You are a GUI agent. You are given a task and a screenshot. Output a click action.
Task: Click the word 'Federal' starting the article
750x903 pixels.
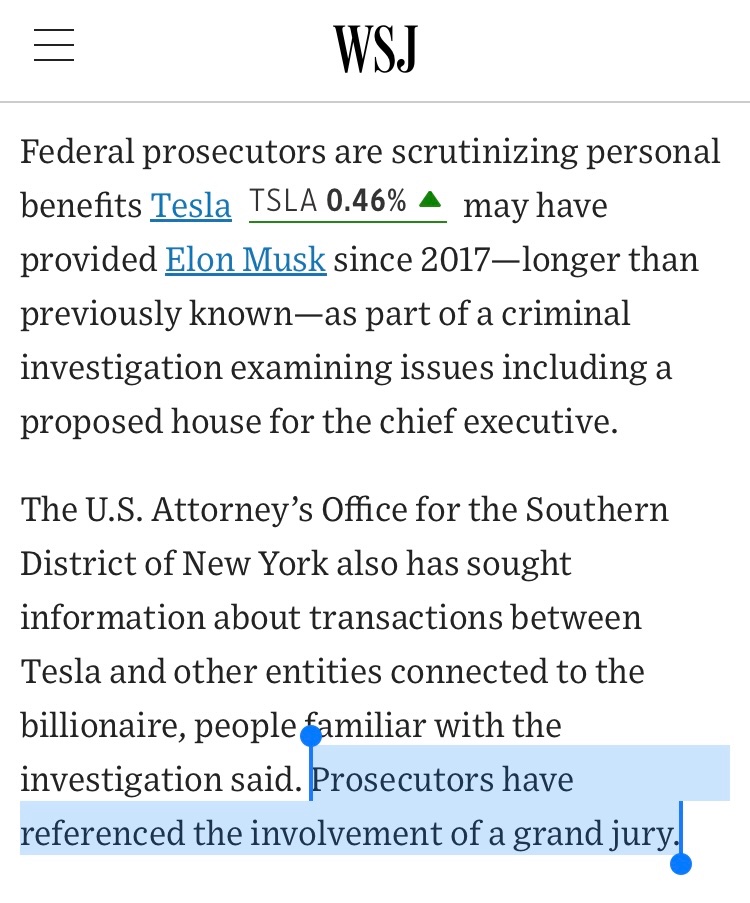pos(77,151)
